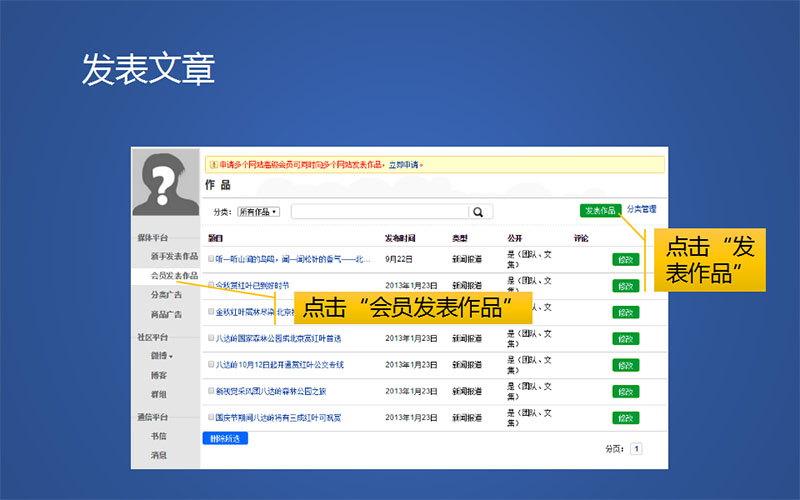Viewport: 800px width, 500px height.
Task: Select checkbox for 八达岭国家森林公园 article
Action: click(211, 338)
